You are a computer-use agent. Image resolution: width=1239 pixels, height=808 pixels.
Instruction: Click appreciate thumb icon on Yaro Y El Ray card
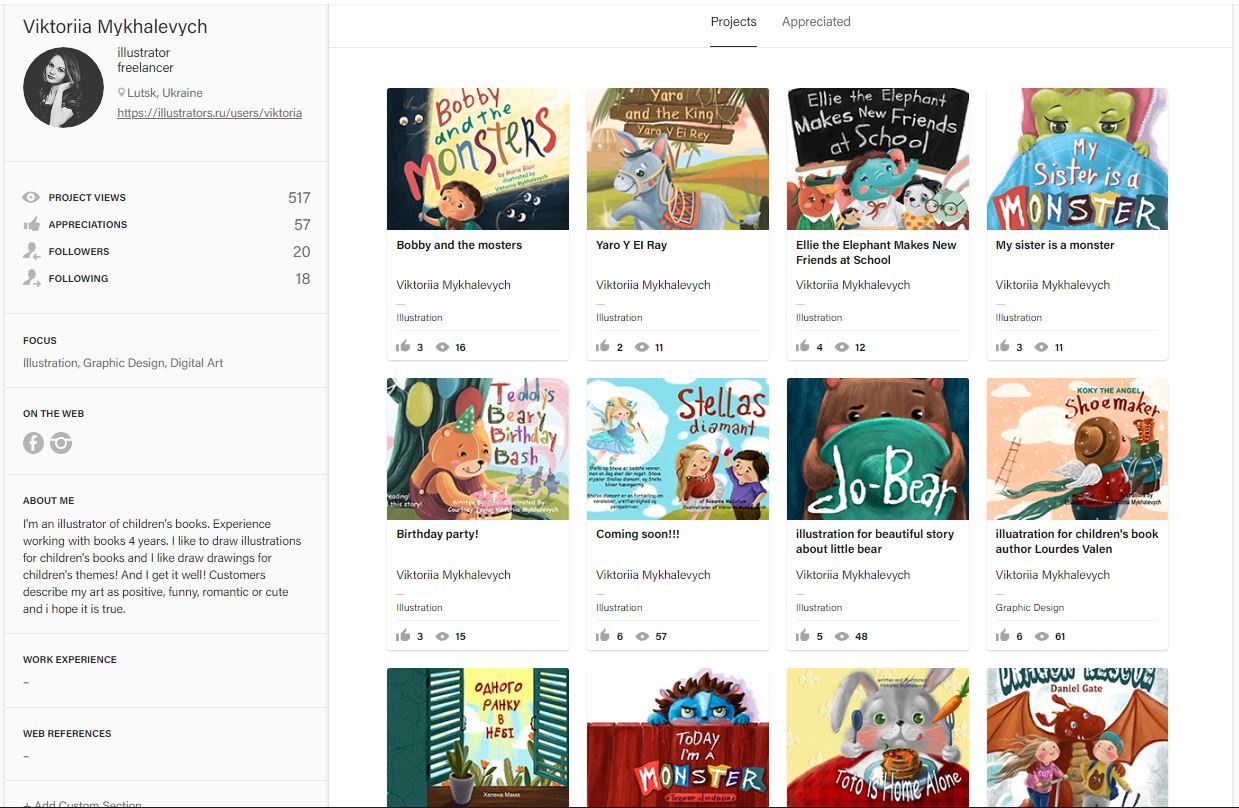(604, 347)
